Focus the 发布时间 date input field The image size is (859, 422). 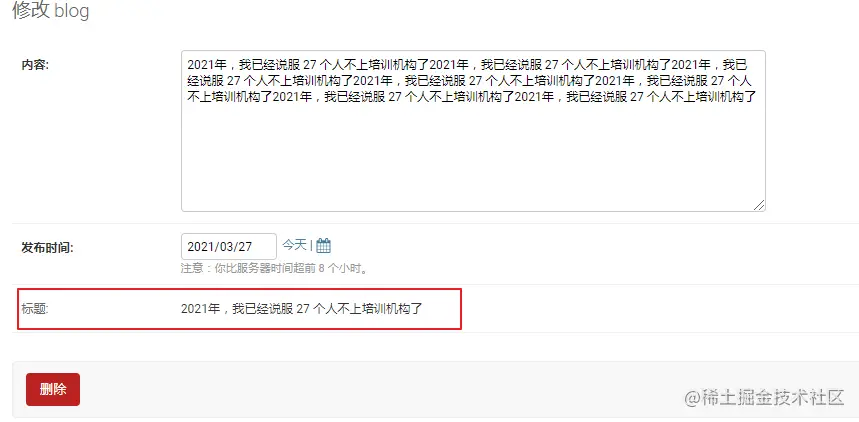(229, 247)
